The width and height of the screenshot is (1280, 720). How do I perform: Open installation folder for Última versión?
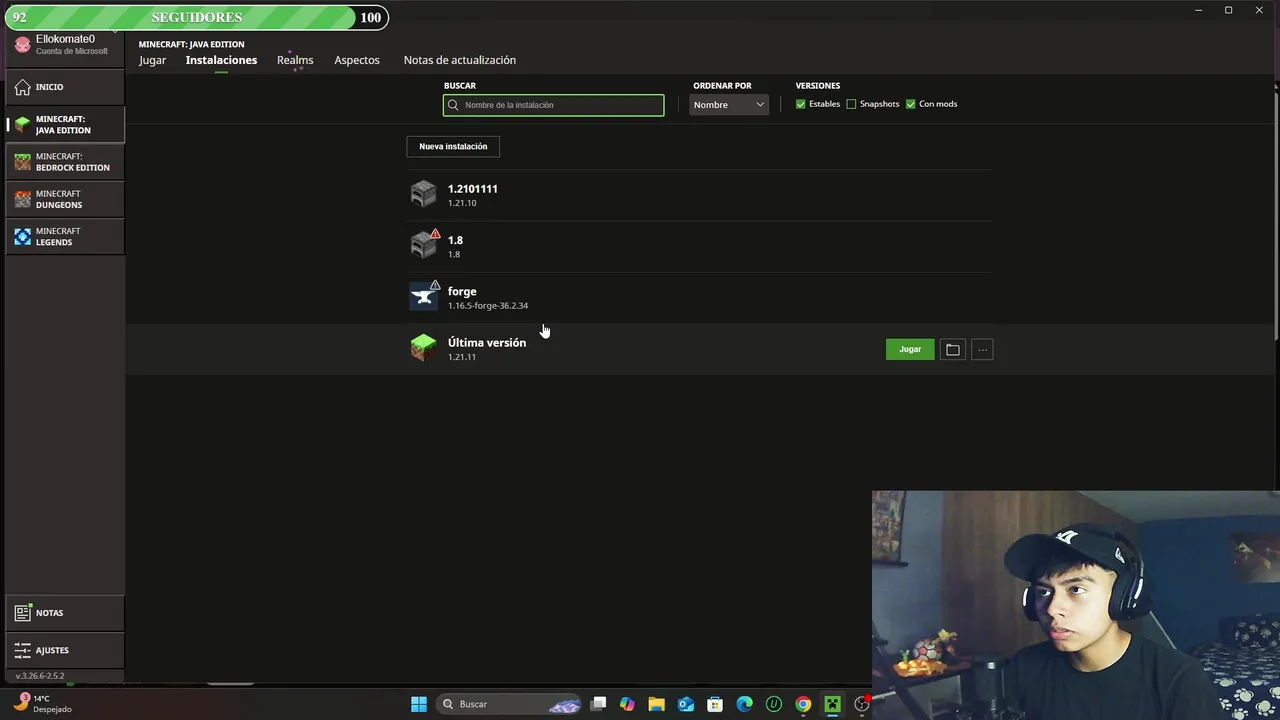click(x=953, y=349)
